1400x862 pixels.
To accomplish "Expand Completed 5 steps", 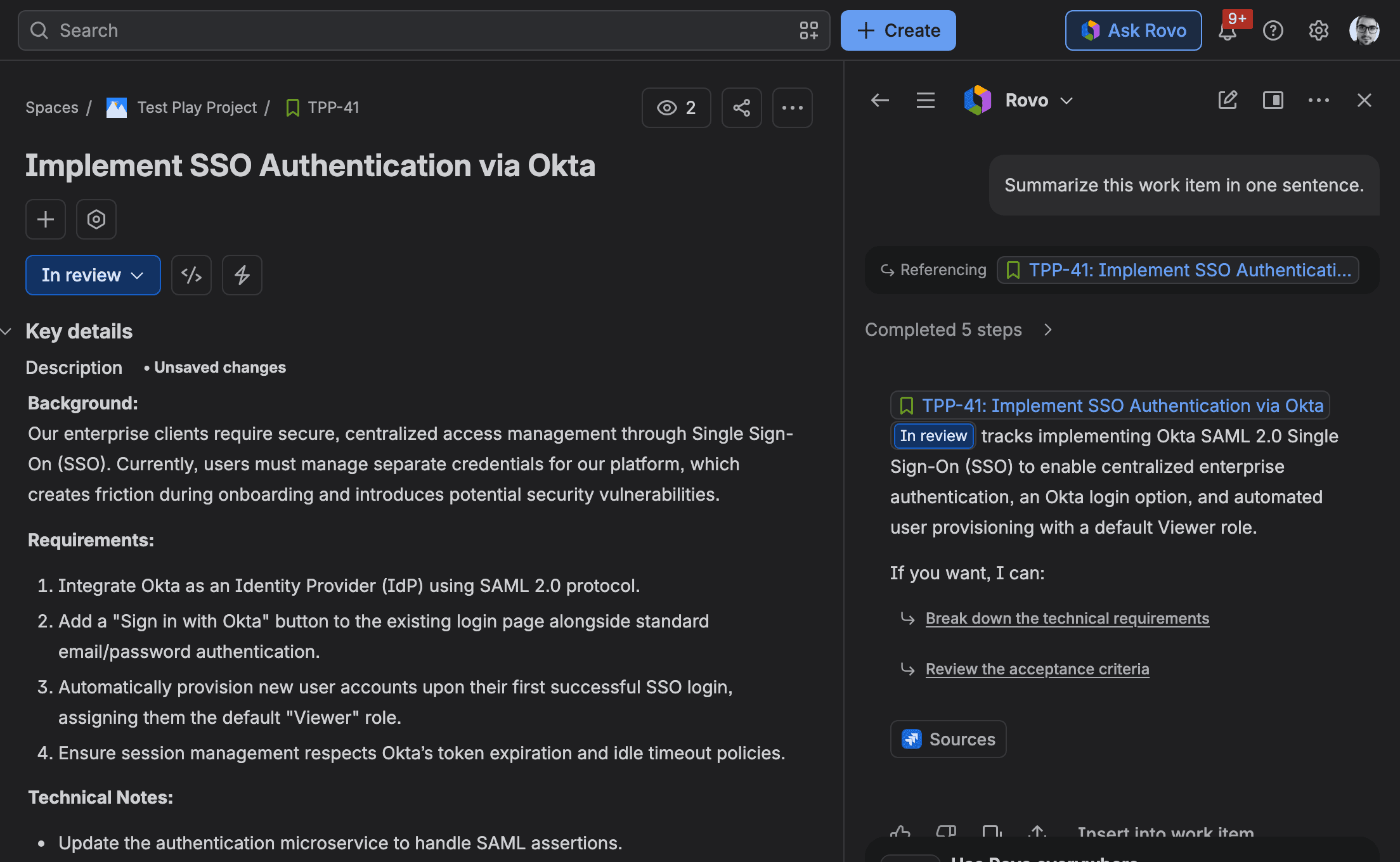I will coord(959,330).
